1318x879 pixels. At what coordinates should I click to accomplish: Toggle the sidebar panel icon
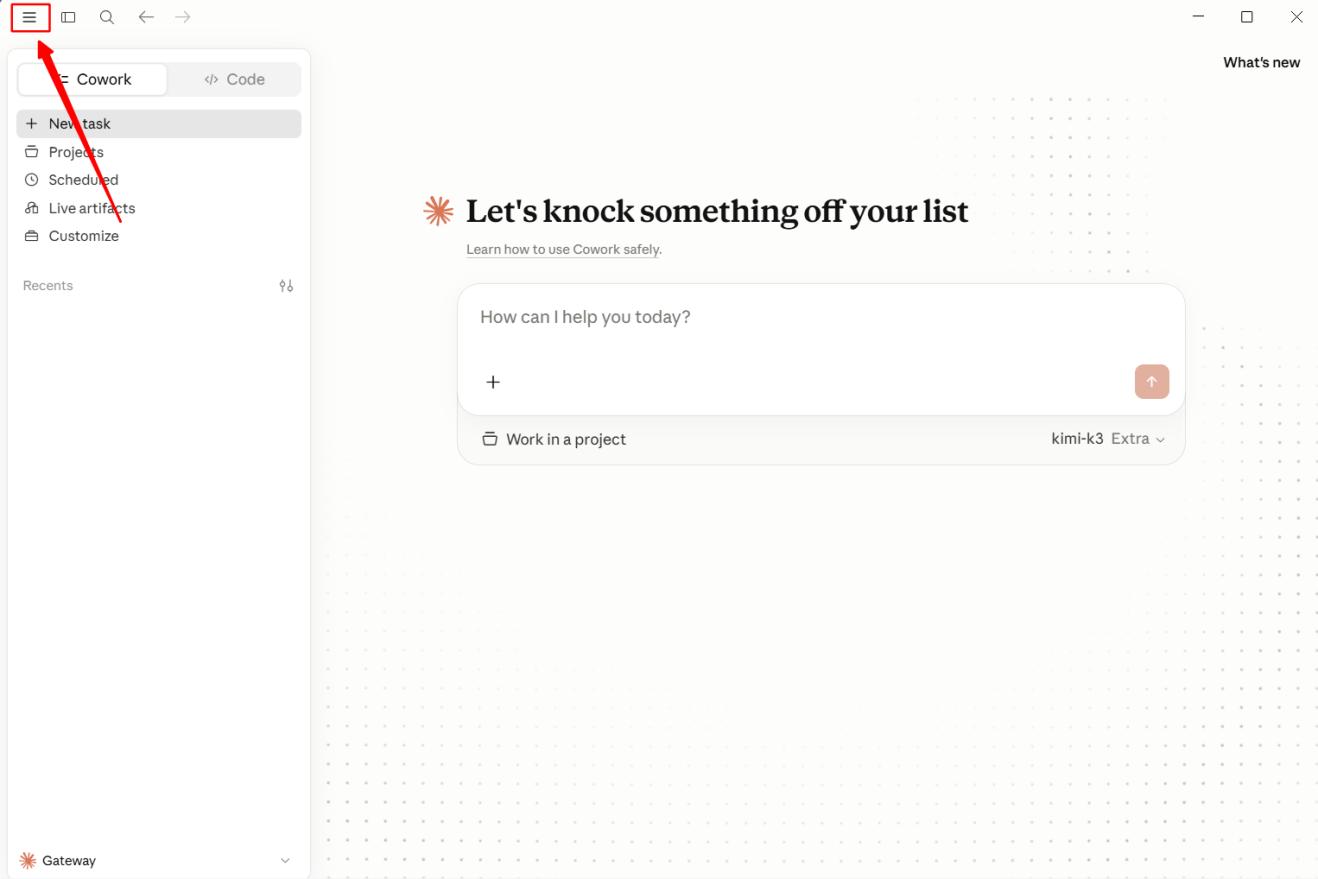[x=68, y=17]
